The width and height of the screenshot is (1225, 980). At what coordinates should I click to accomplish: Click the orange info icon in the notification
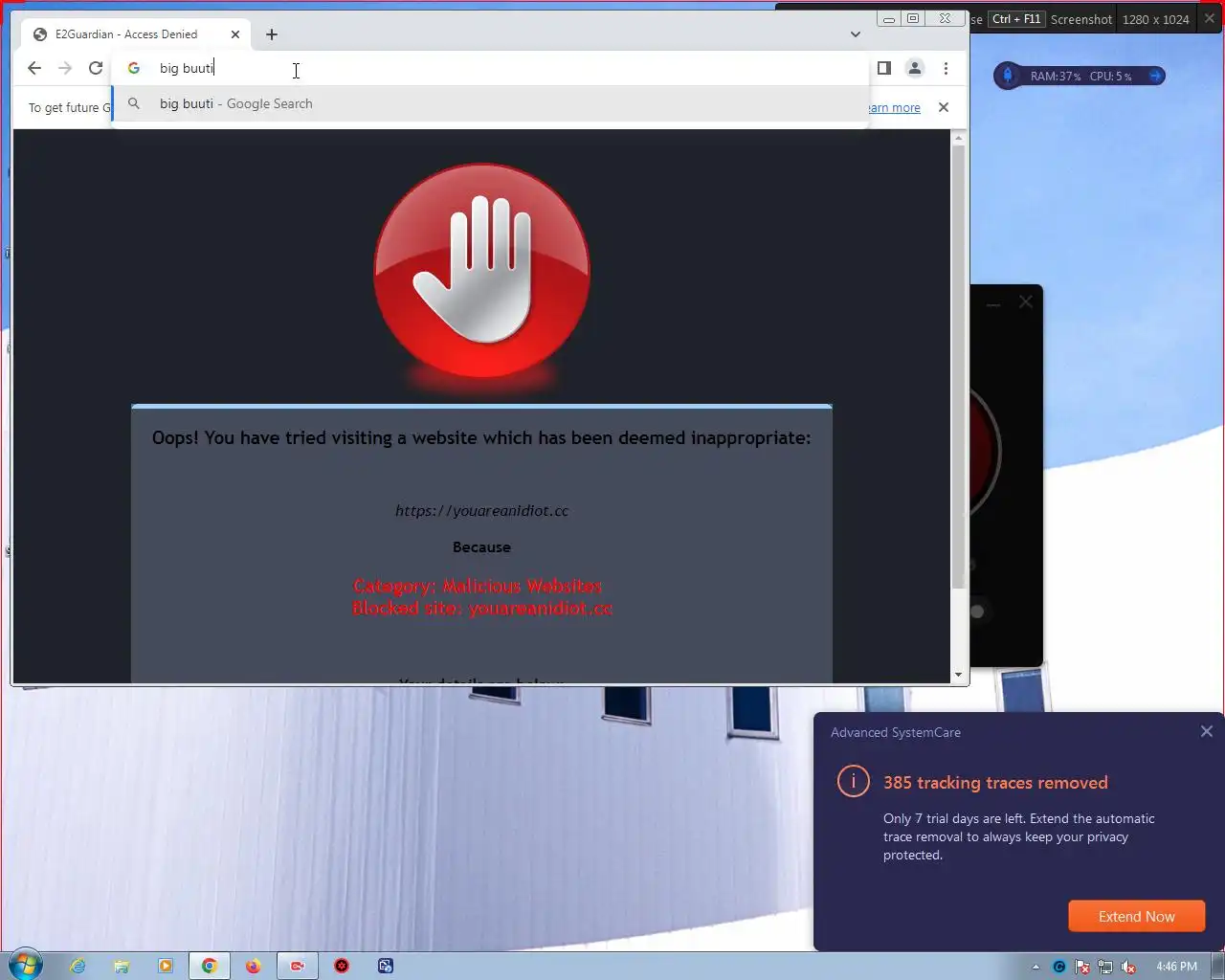point(853,781)
